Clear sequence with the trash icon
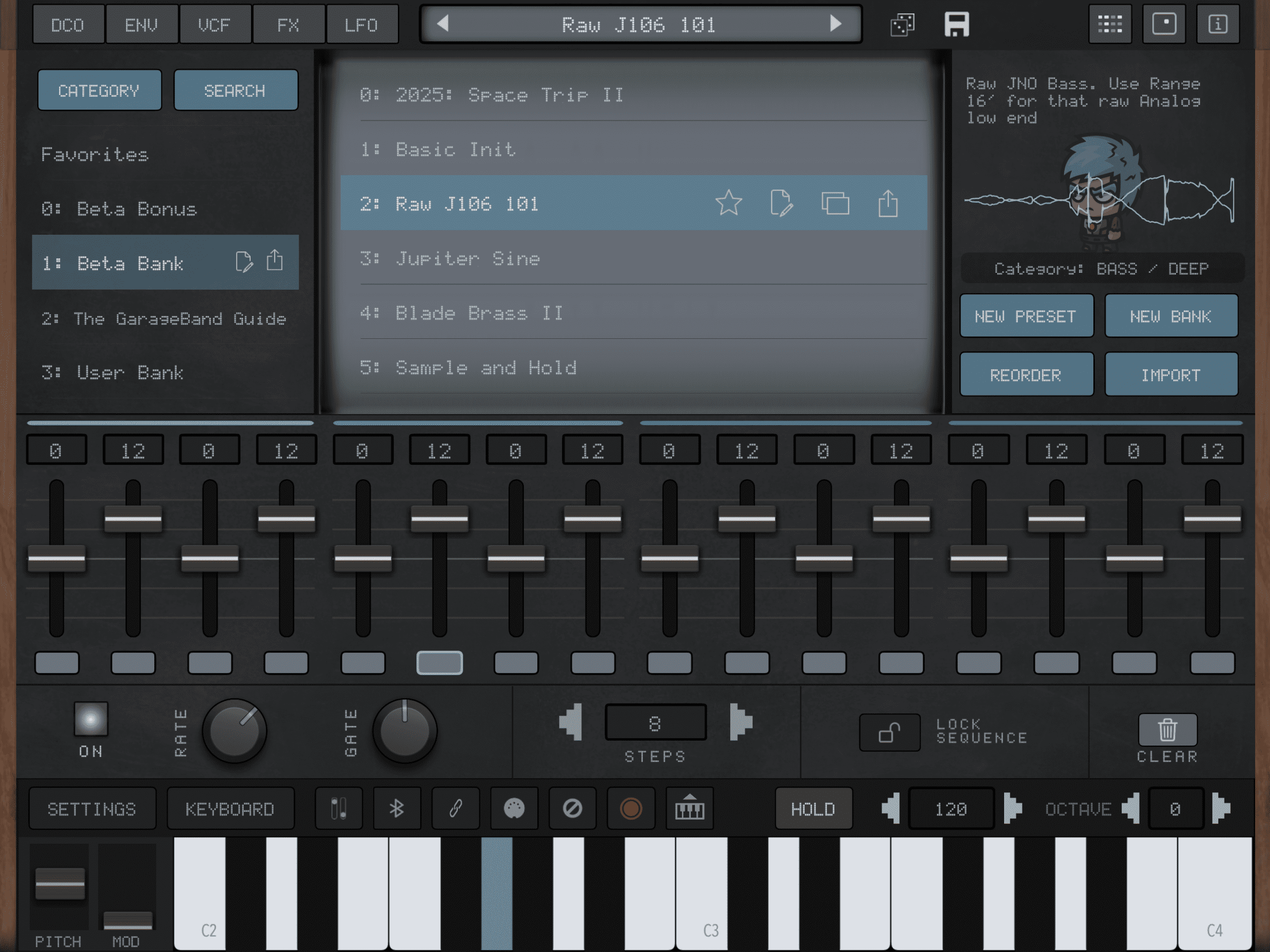The height and width of the screenshot is (952, 1270). click(1167, 730)
